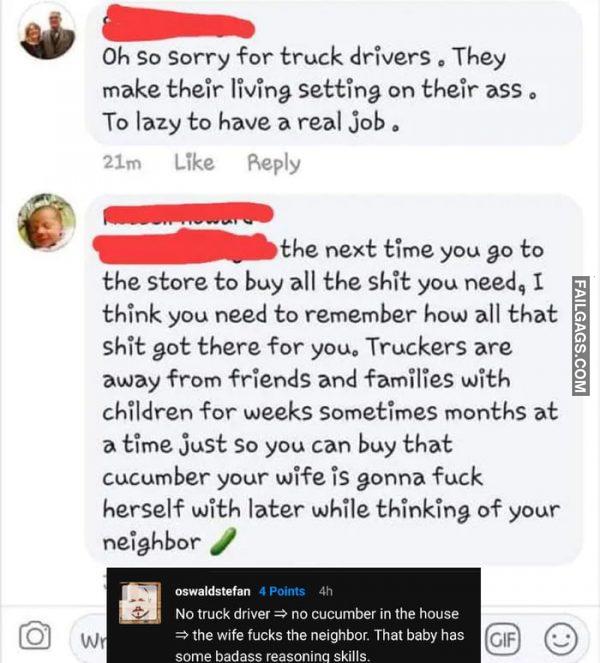Click the redacted author name of second comment
600x663 pixels.
point(189,214)
